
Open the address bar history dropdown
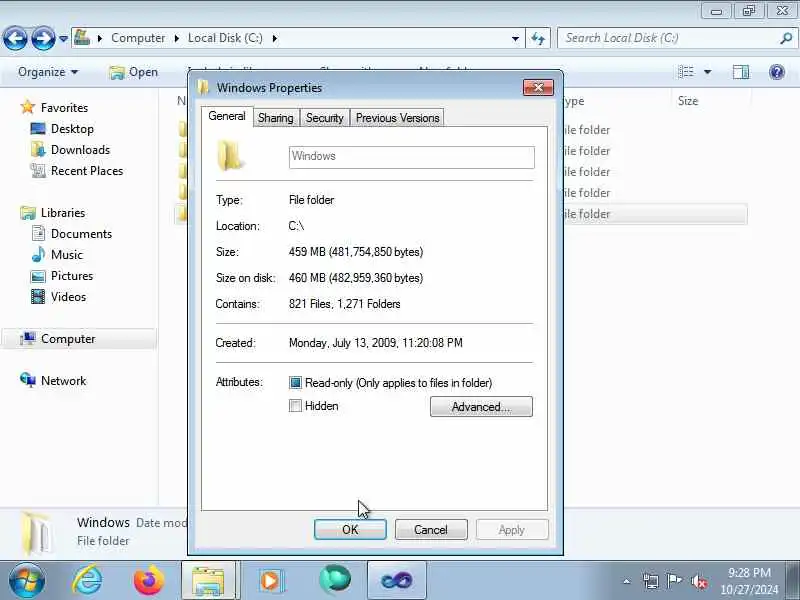(x=515, y=38)
